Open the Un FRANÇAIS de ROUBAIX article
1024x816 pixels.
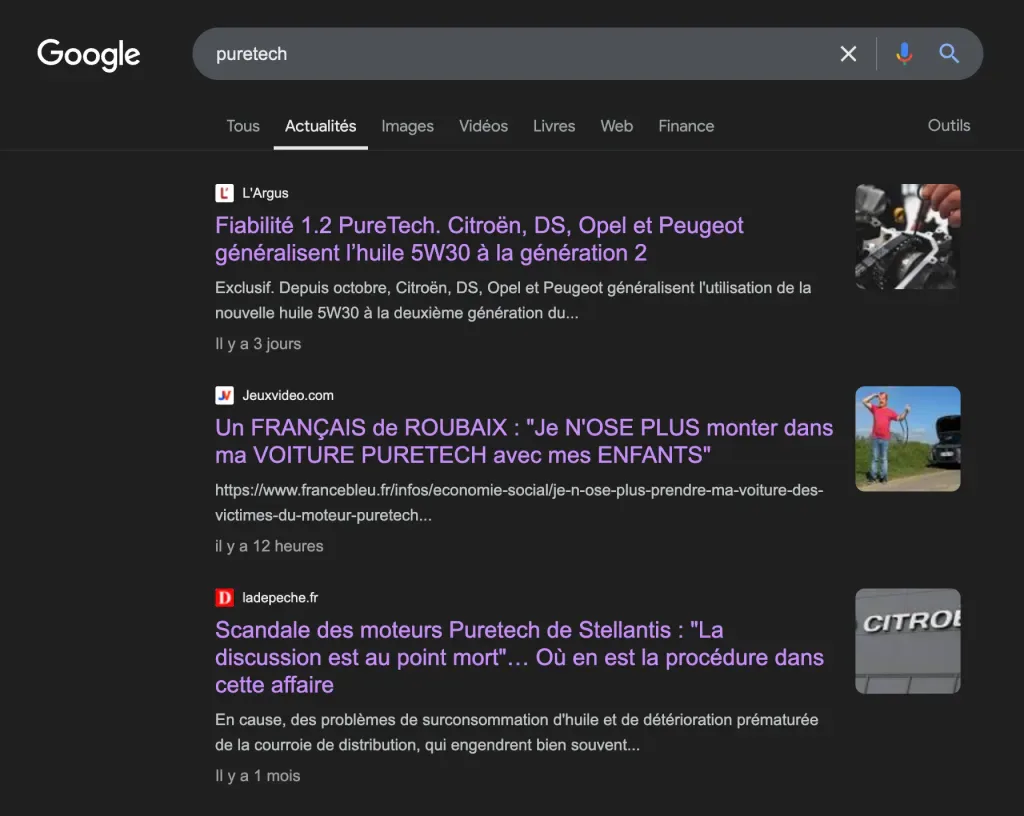click(x=524, y=441)
